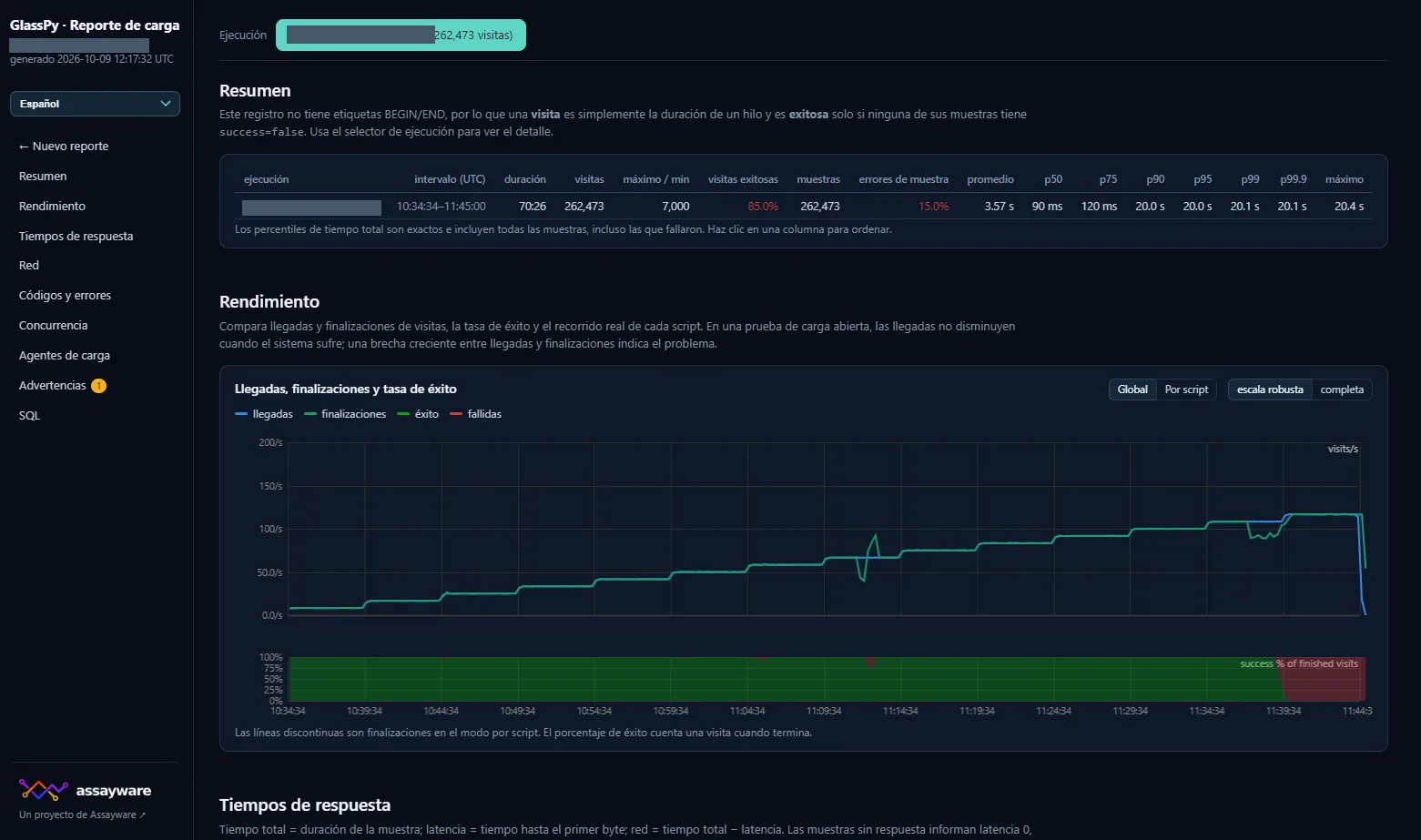Click the 7,000 máximo / min value

tap(675, 207)
